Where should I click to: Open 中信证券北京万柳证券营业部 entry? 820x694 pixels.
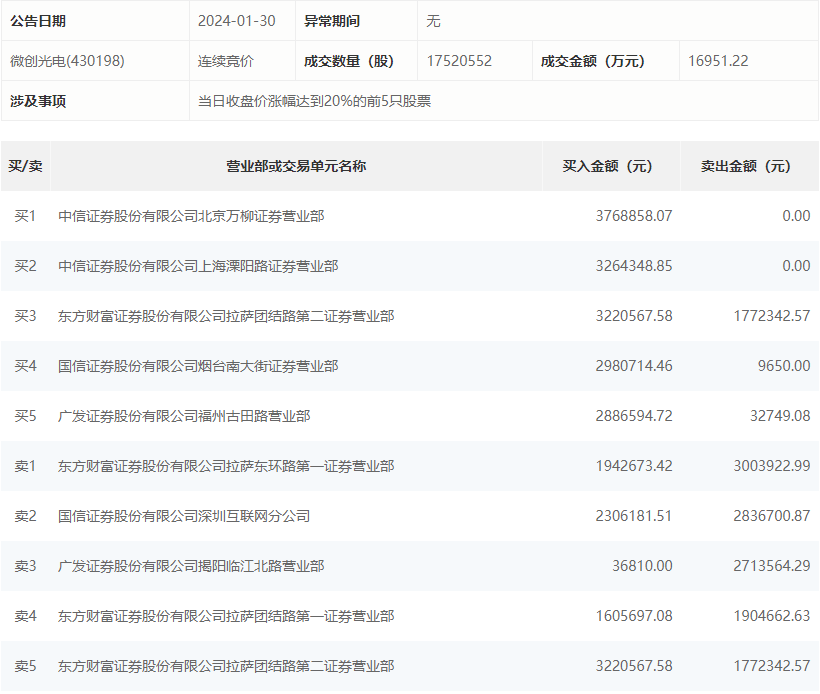tap(191, 216)
